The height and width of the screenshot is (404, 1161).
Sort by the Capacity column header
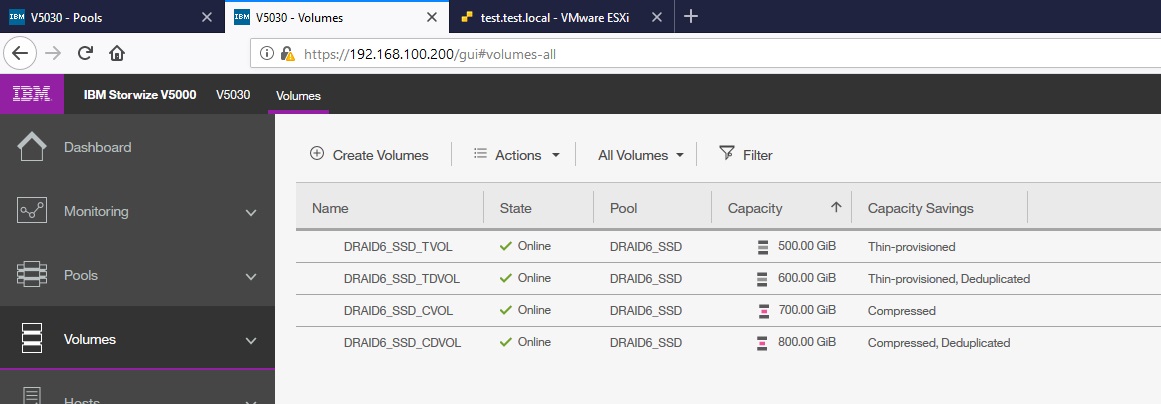pyautogui.click(x=754, y=208)
